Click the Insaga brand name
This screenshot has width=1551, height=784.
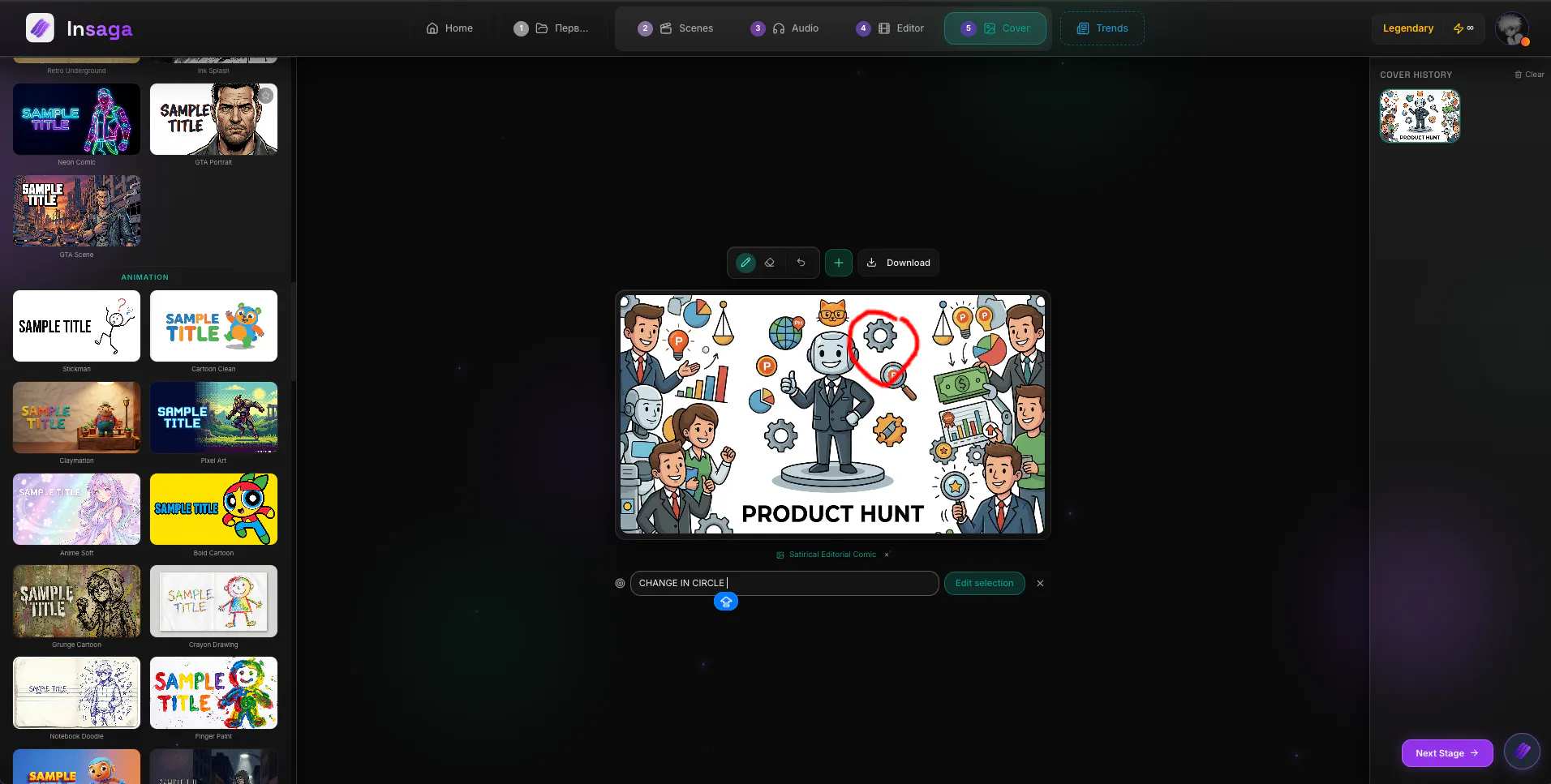tap(99, 29)
